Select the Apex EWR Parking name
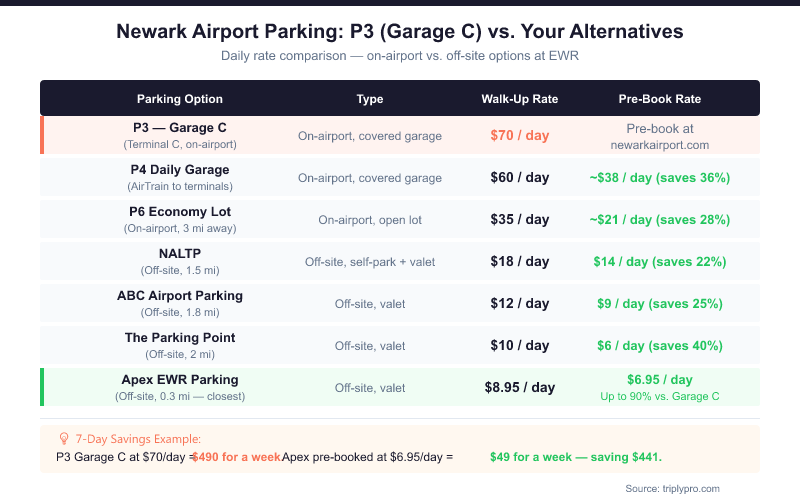This screenshot has width=800, height=500. pos(180,380)
